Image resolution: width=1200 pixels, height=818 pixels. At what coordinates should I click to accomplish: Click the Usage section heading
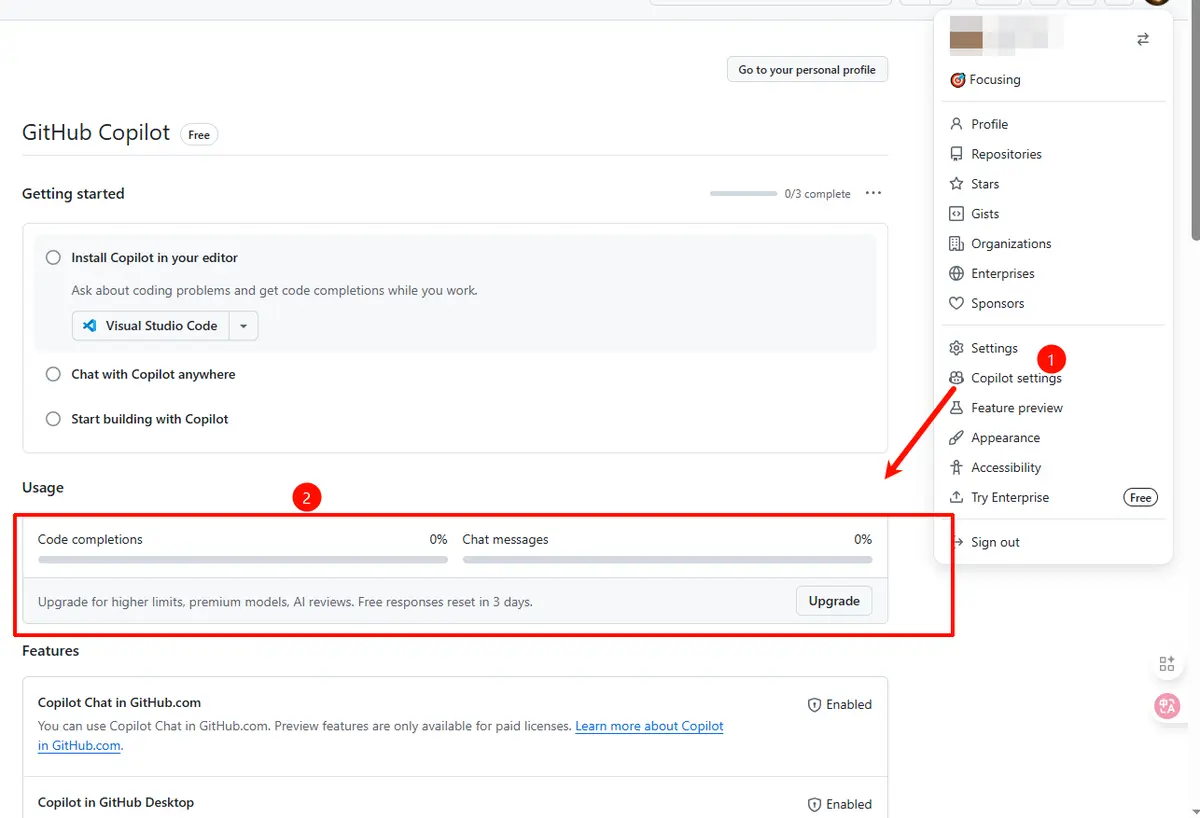[43, 488]
